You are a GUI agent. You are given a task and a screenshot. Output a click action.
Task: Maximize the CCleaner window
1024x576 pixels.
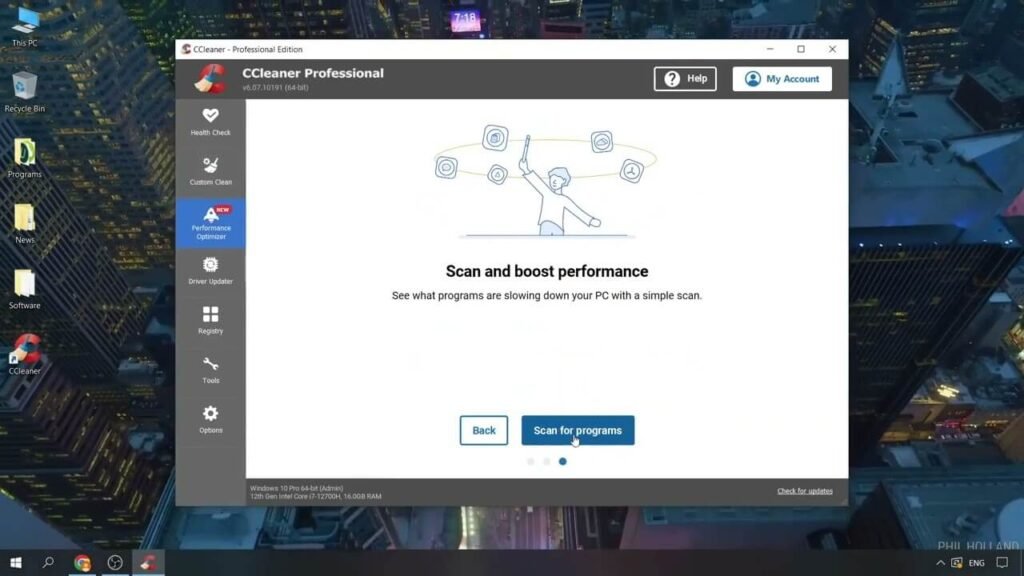pos(801,49)
